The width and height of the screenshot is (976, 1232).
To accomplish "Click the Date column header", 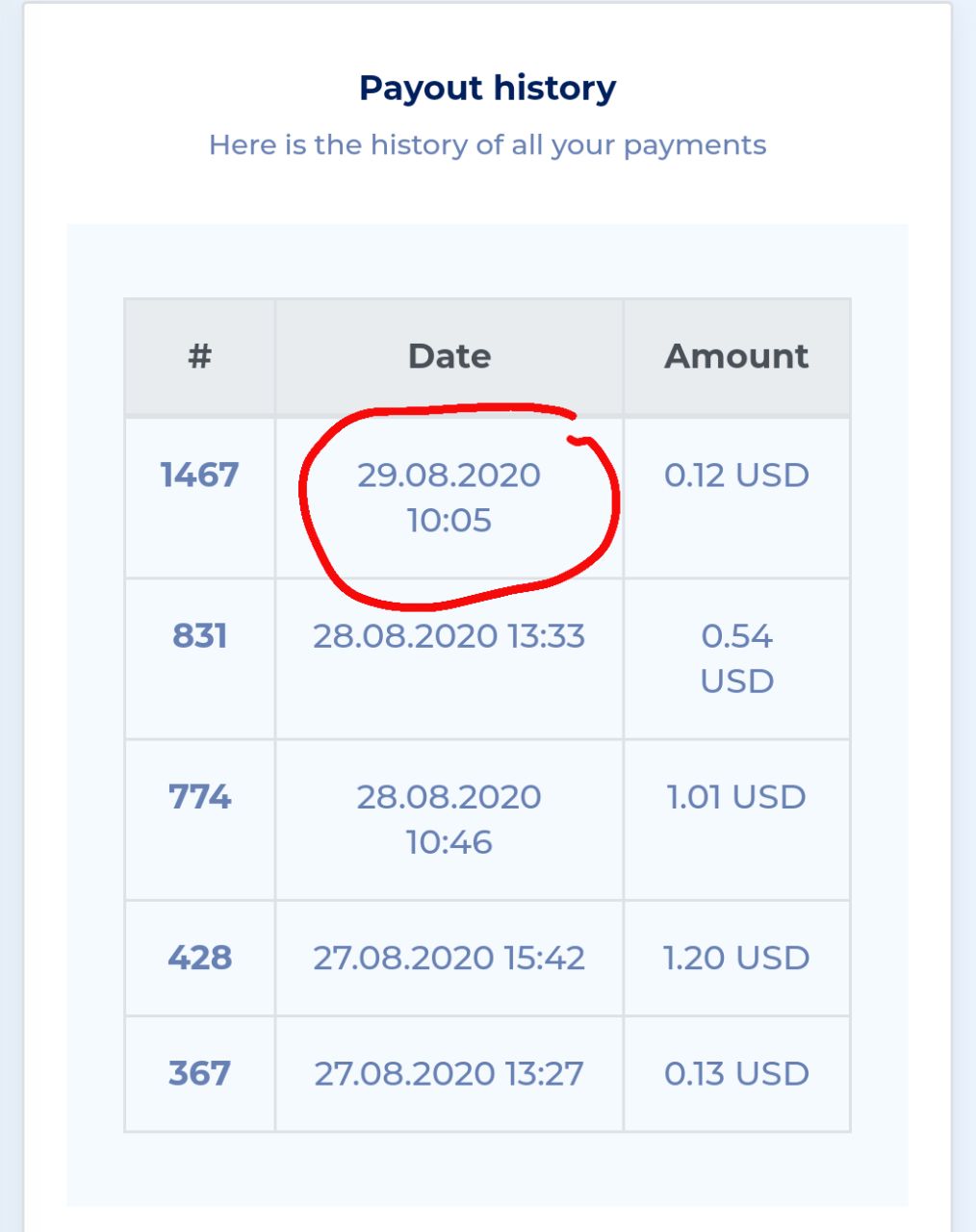I will click(449, 356).
